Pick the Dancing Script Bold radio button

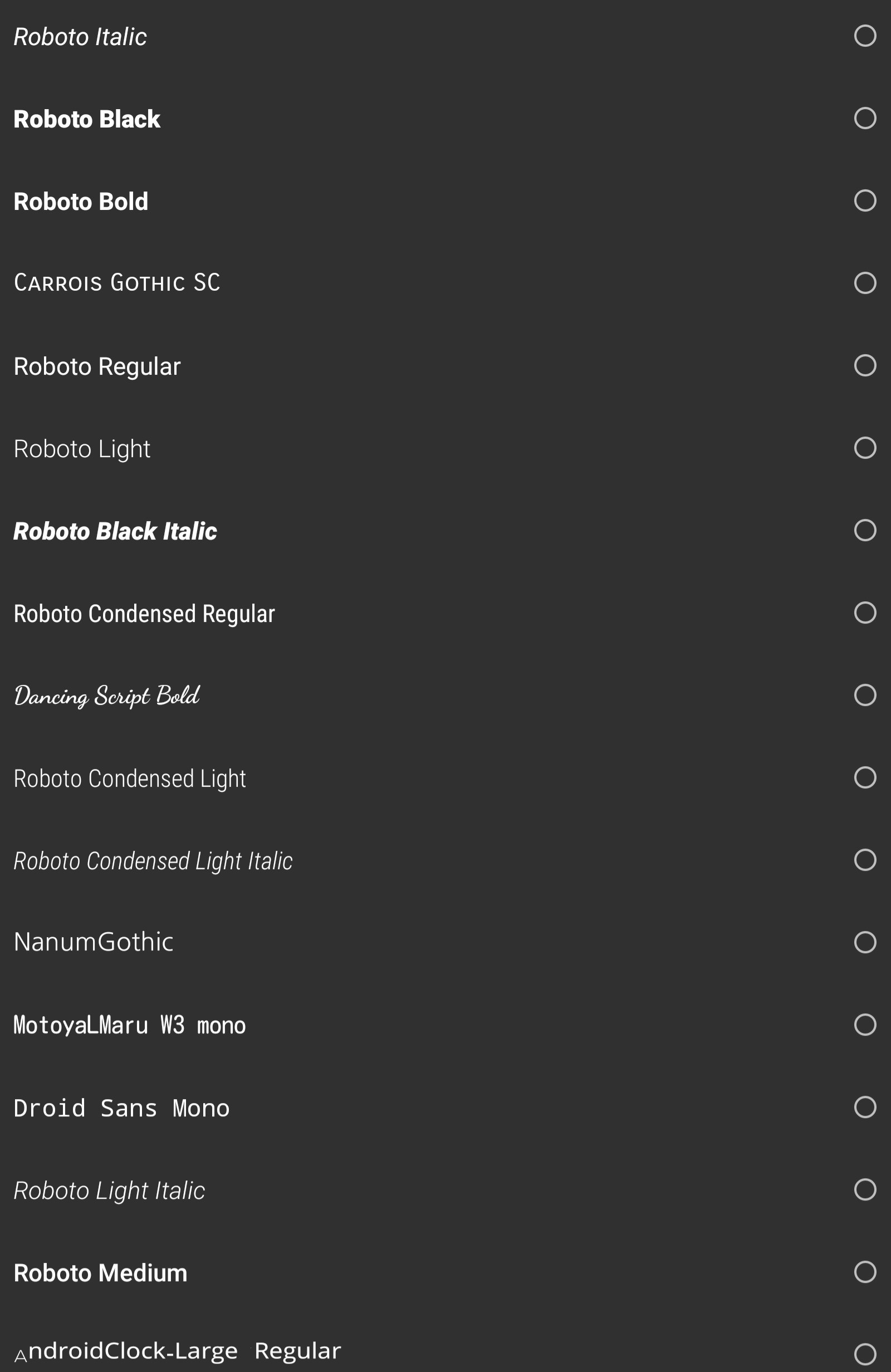pos(864,695)
